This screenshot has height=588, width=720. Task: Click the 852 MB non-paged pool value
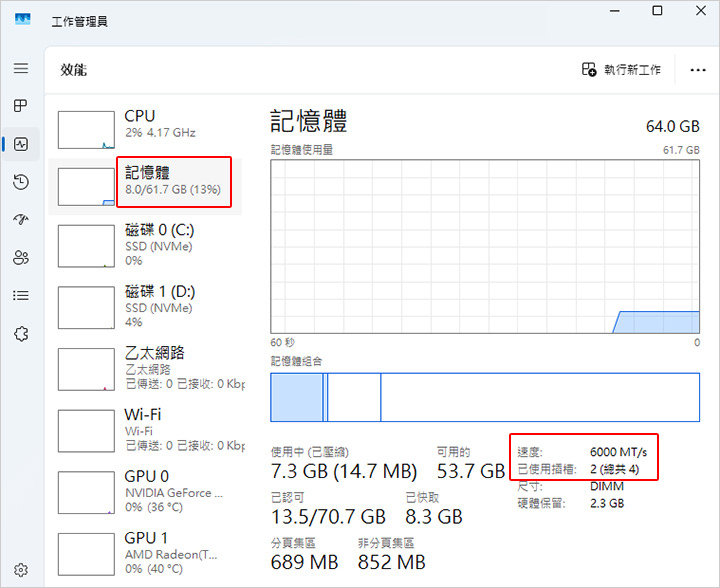coord(392,562)
